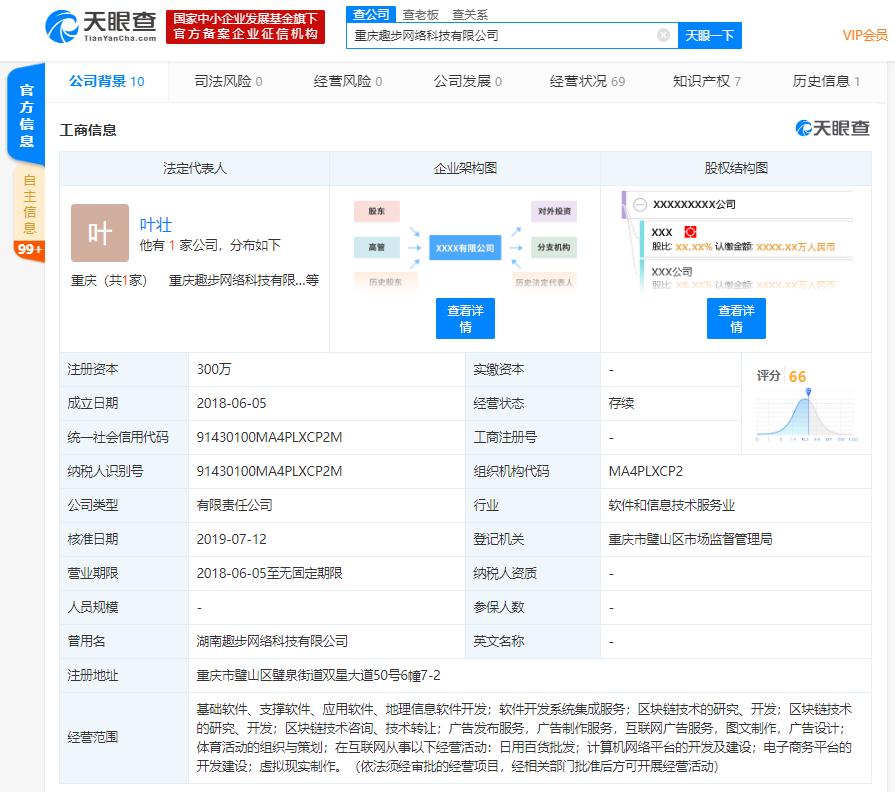Switch to the 司法风险 tab

coord(228,82)
